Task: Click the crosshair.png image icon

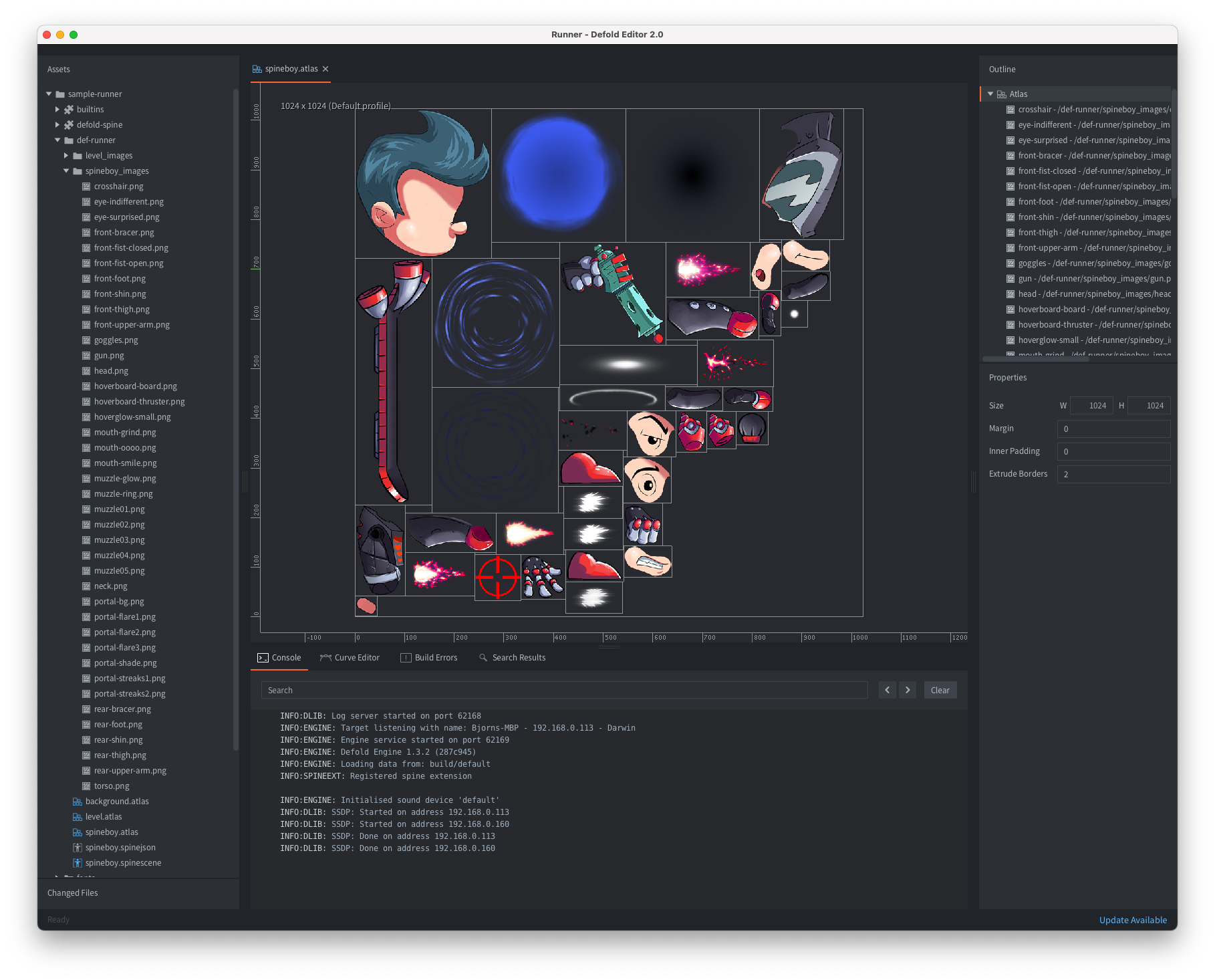Action: pyautogui.click(x=86, y=187)
